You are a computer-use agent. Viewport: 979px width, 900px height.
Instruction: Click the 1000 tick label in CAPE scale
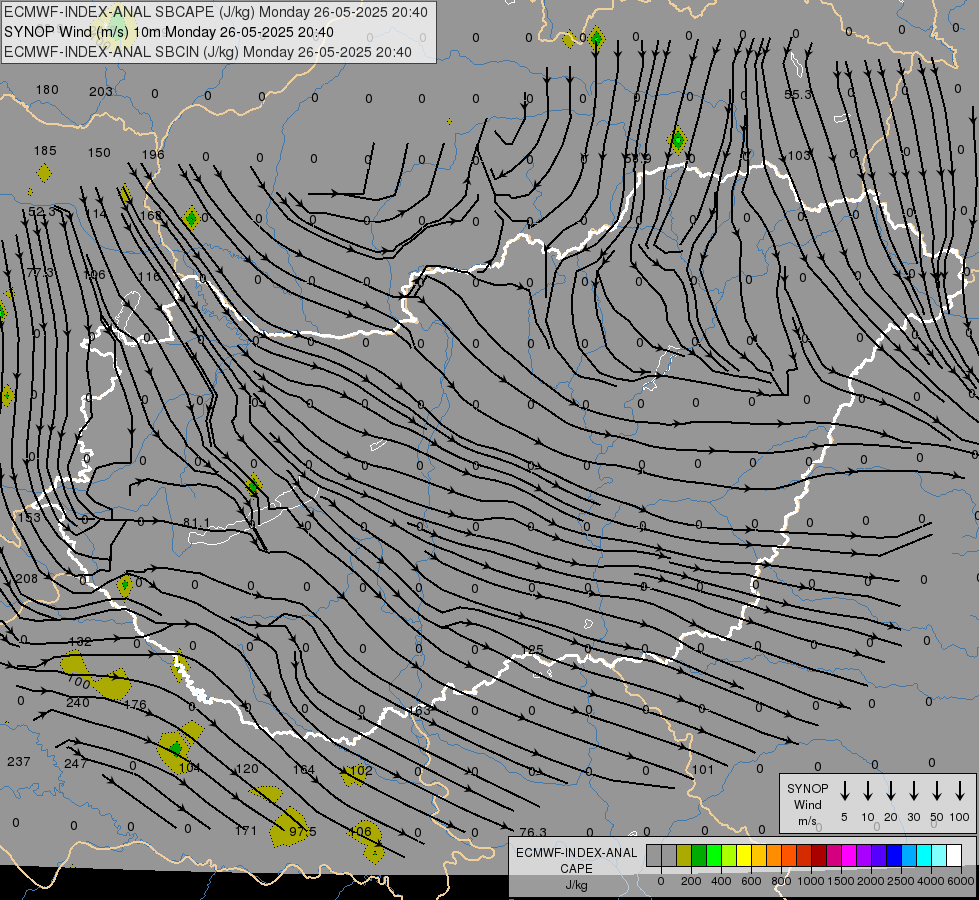810,881
